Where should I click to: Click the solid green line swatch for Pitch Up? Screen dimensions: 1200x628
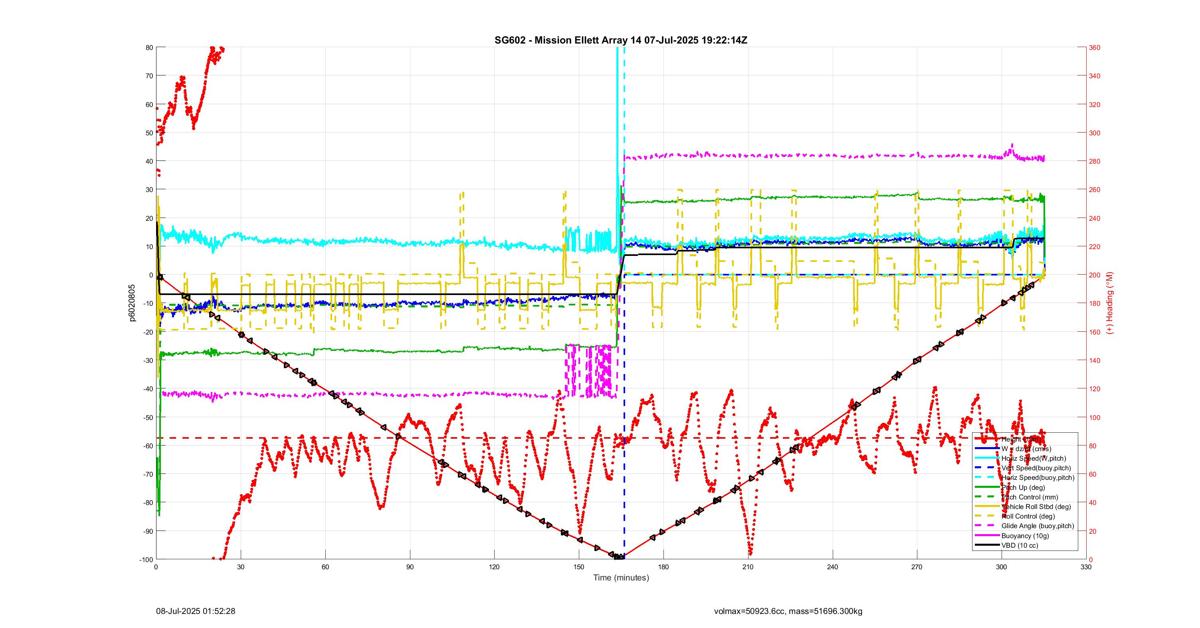pyautogui.click(x=987, y=487)
